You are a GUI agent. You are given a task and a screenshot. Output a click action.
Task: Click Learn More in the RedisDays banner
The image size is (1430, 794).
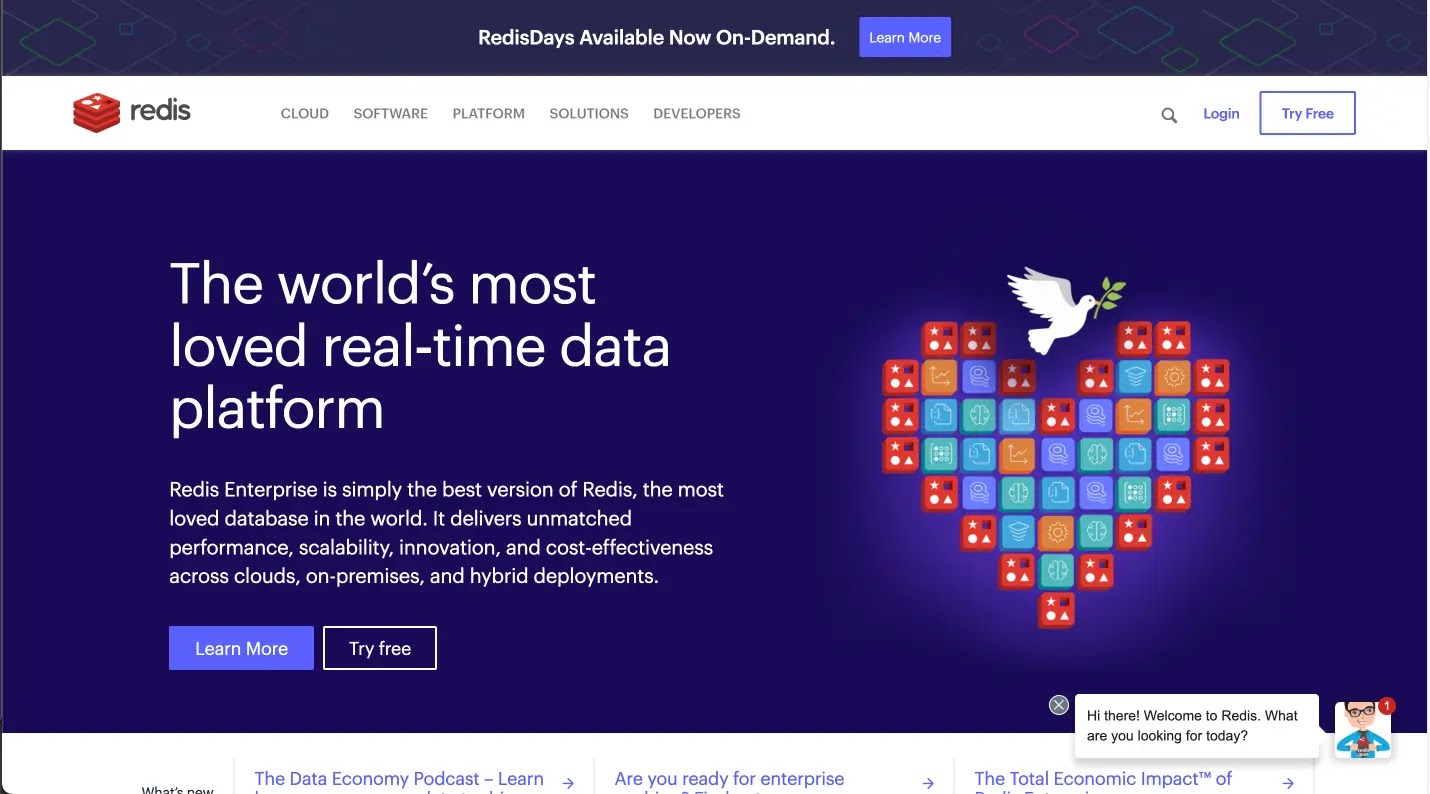[905, 37]
